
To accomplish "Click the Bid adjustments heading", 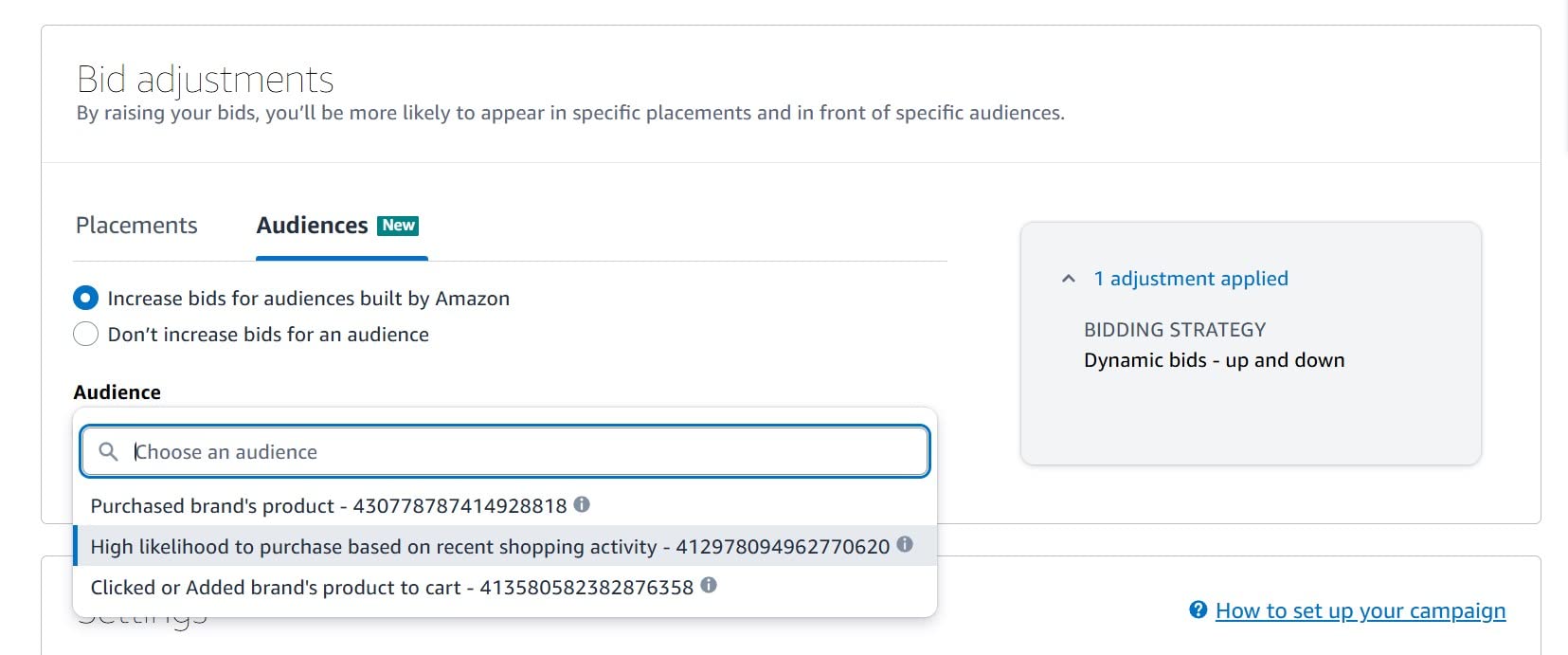I will pyautogui.click(x=205, y=80).
